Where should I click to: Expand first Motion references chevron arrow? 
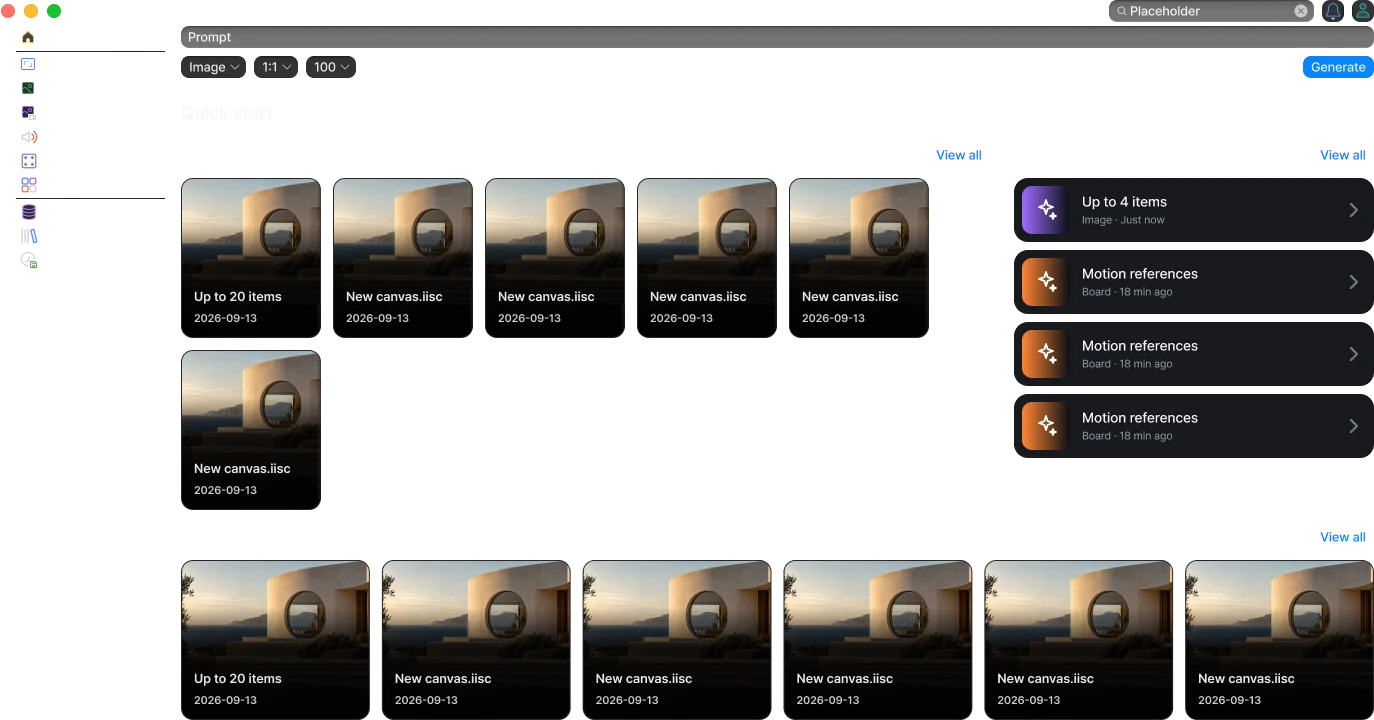point(1354,282)
